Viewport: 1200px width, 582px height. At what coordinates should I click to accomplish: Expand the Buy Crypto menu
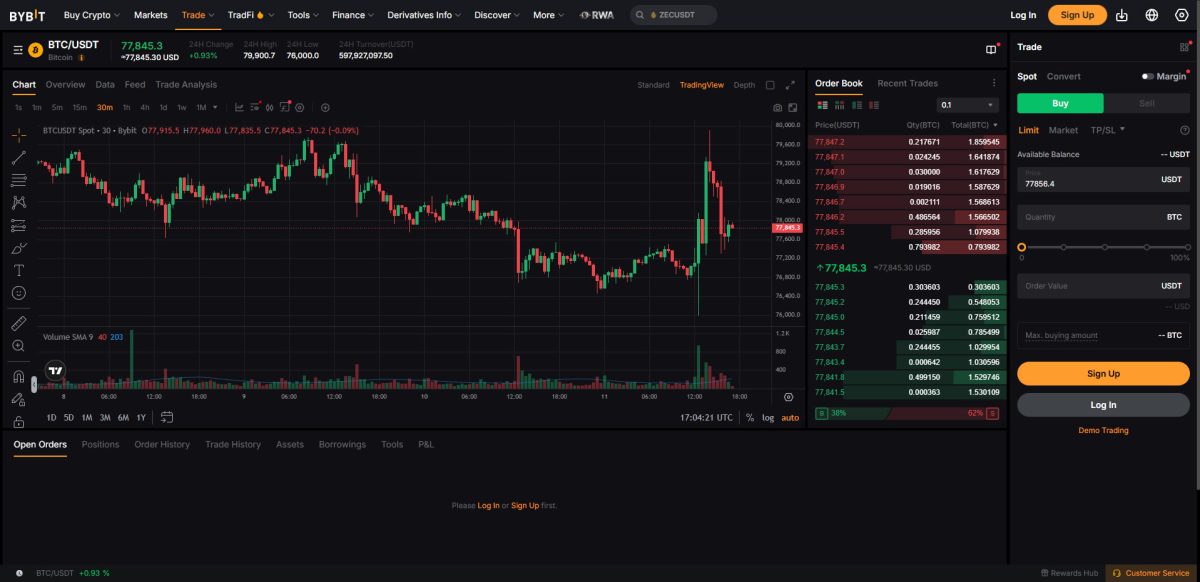click(92, 15)
